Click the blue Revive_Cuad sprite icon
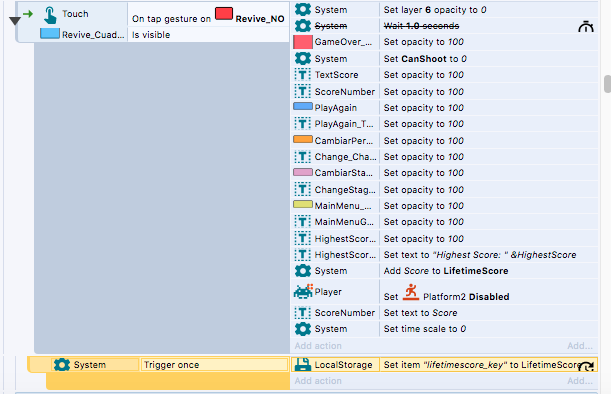 click(x=50, y=34)
